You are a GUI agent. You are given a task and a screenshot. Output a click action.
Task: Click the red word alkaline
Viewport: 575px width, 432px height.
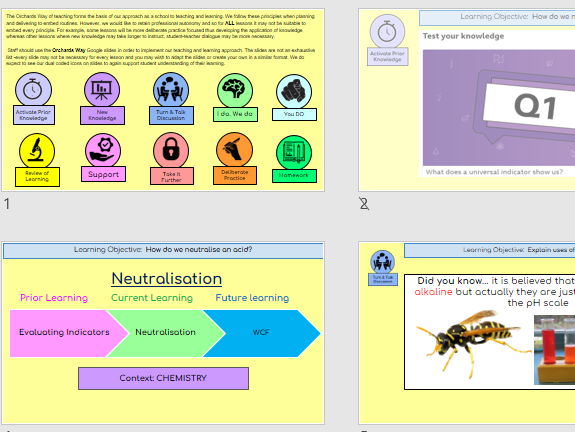[x=433, y=292]
